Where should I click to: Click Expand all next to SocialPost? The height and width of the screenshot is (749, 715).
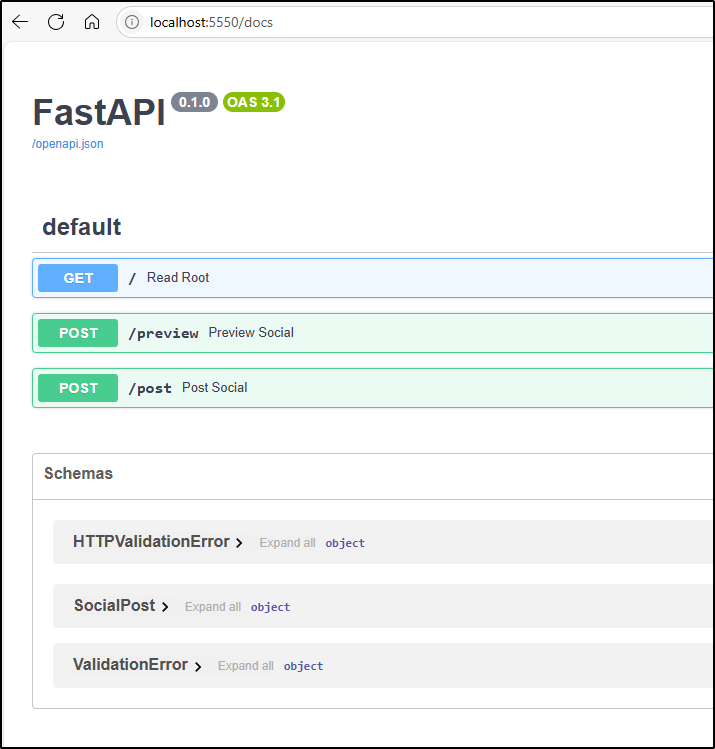(x=213, y=607)
